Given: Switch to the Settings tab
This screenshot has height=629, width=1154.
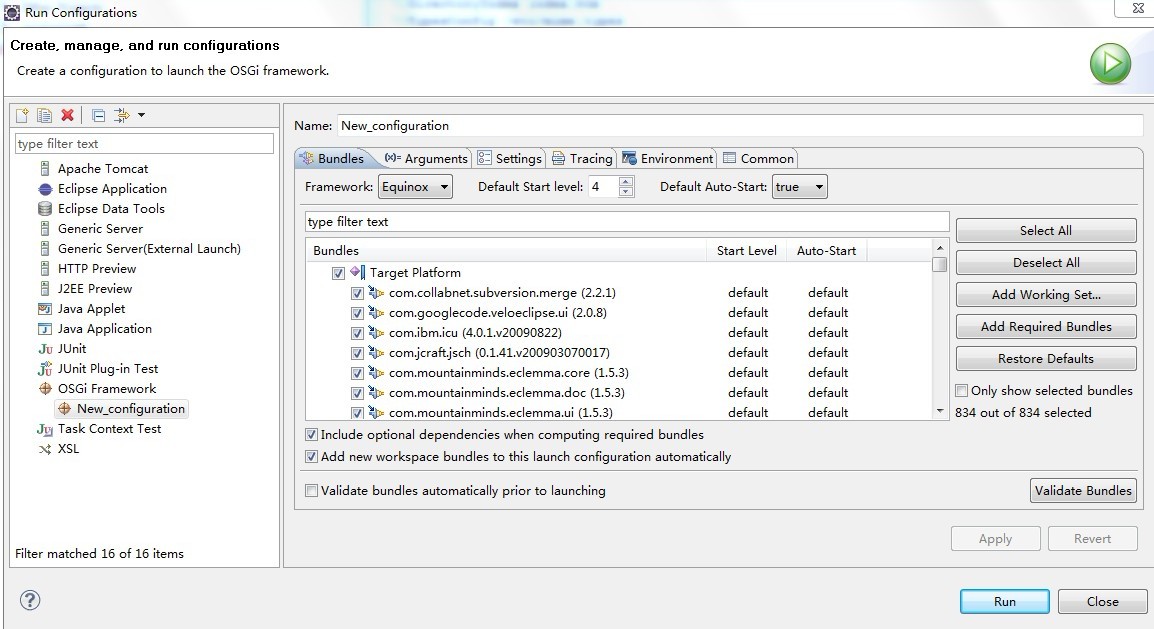Looking at the screenshot, I should (509, 158).
